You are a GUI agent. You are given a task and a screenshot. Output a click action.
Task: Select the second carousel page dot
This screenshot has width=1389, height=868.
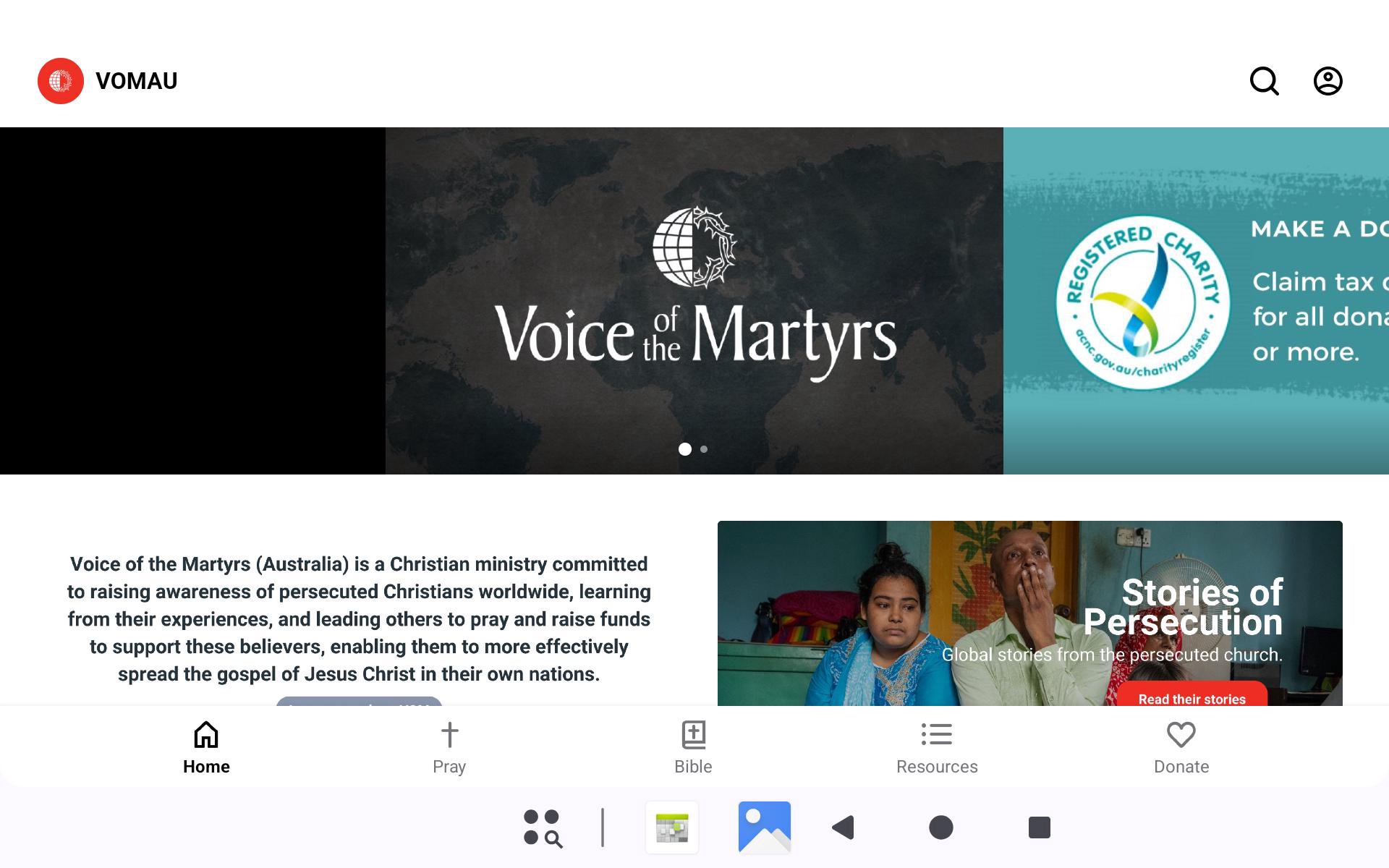pos(704,449)
